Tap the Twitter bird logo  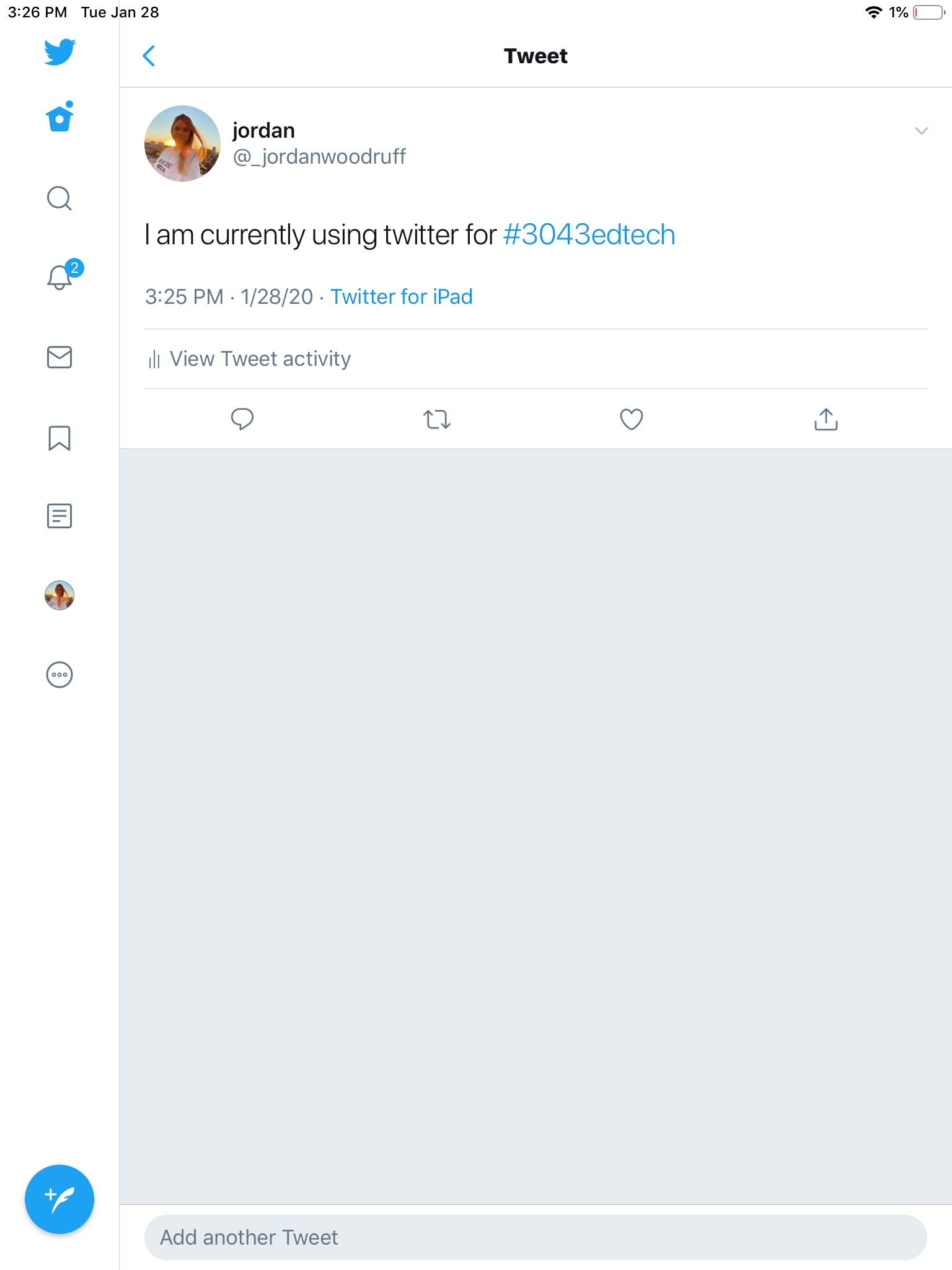tap(59, 52)
